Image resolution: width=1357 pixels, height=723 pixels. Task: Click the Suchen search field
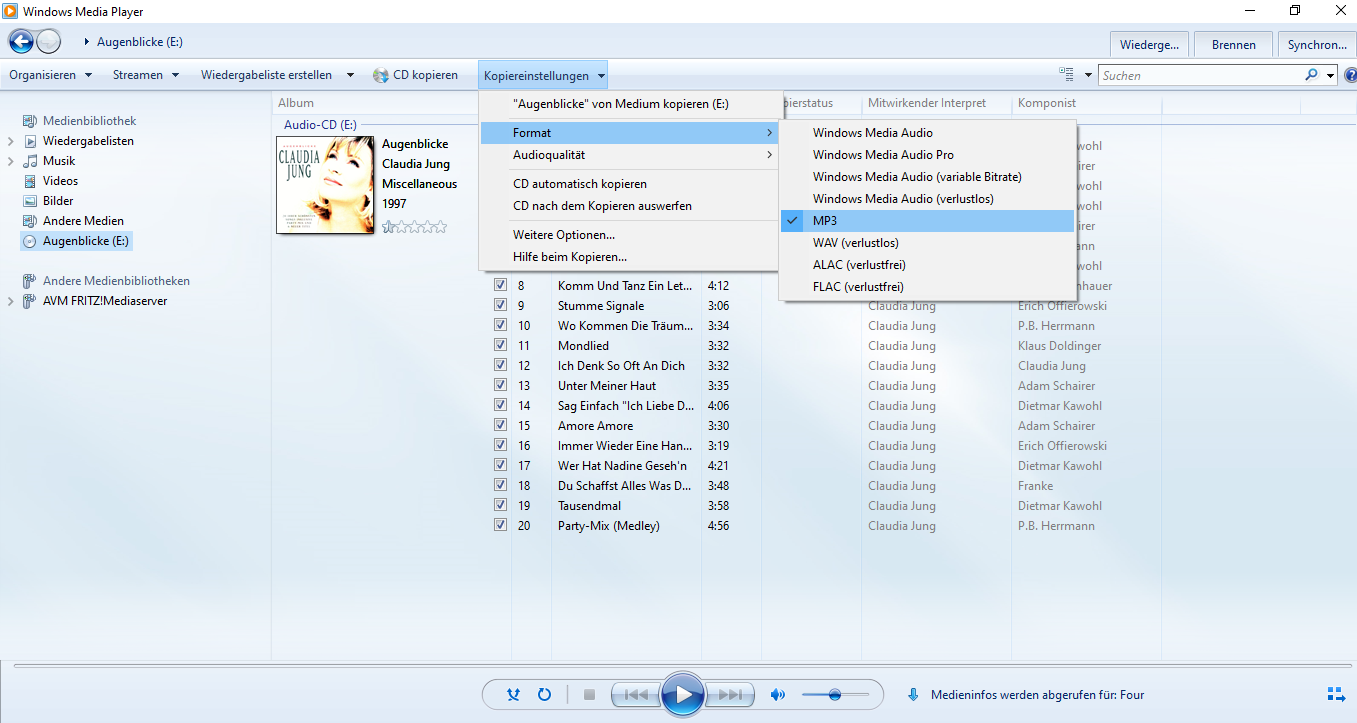pos(1200,75)
